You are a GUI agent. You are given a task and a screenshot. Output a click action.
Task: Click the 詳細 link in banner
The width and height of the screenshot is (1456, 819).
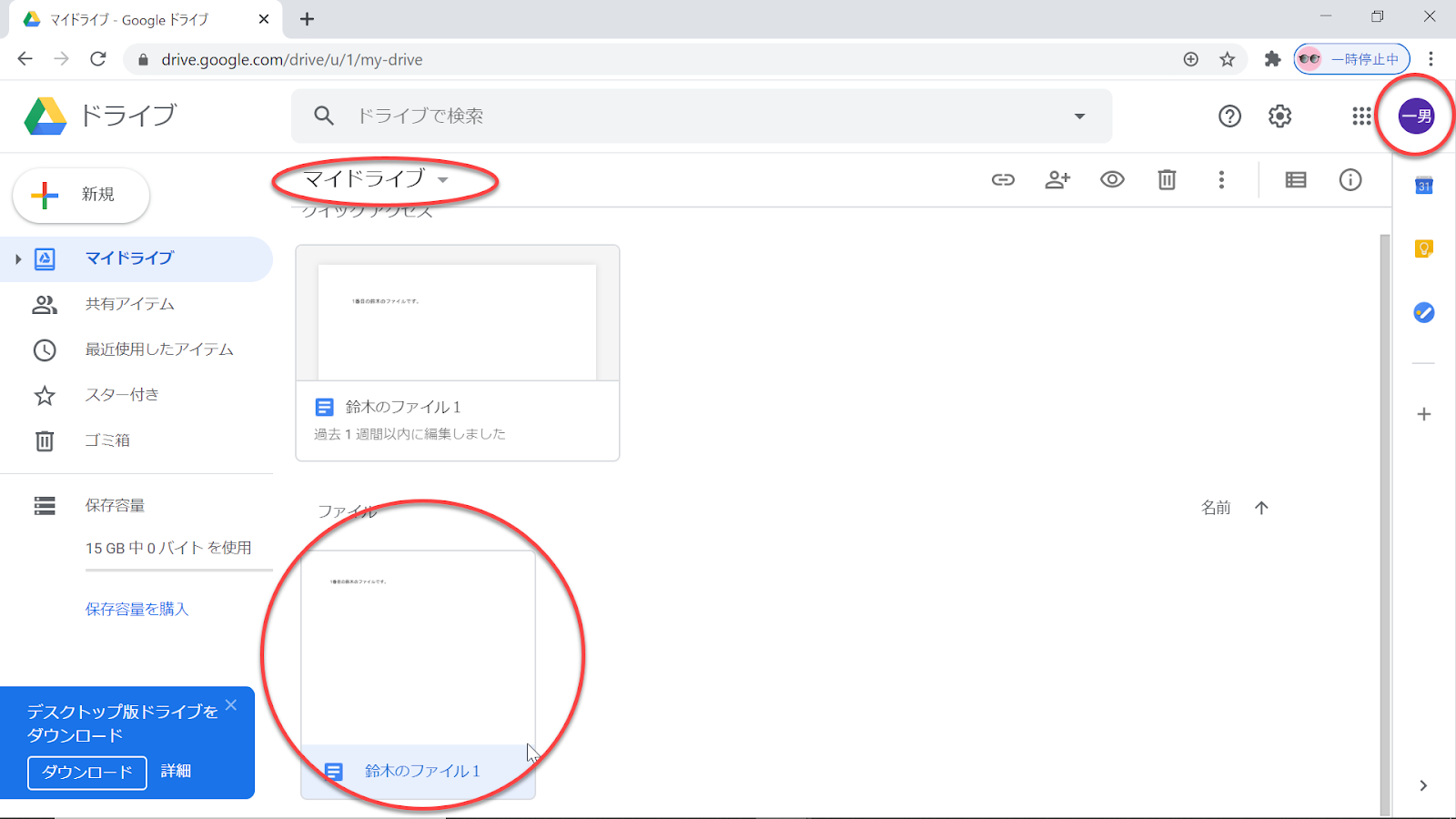tap(176, 771)
